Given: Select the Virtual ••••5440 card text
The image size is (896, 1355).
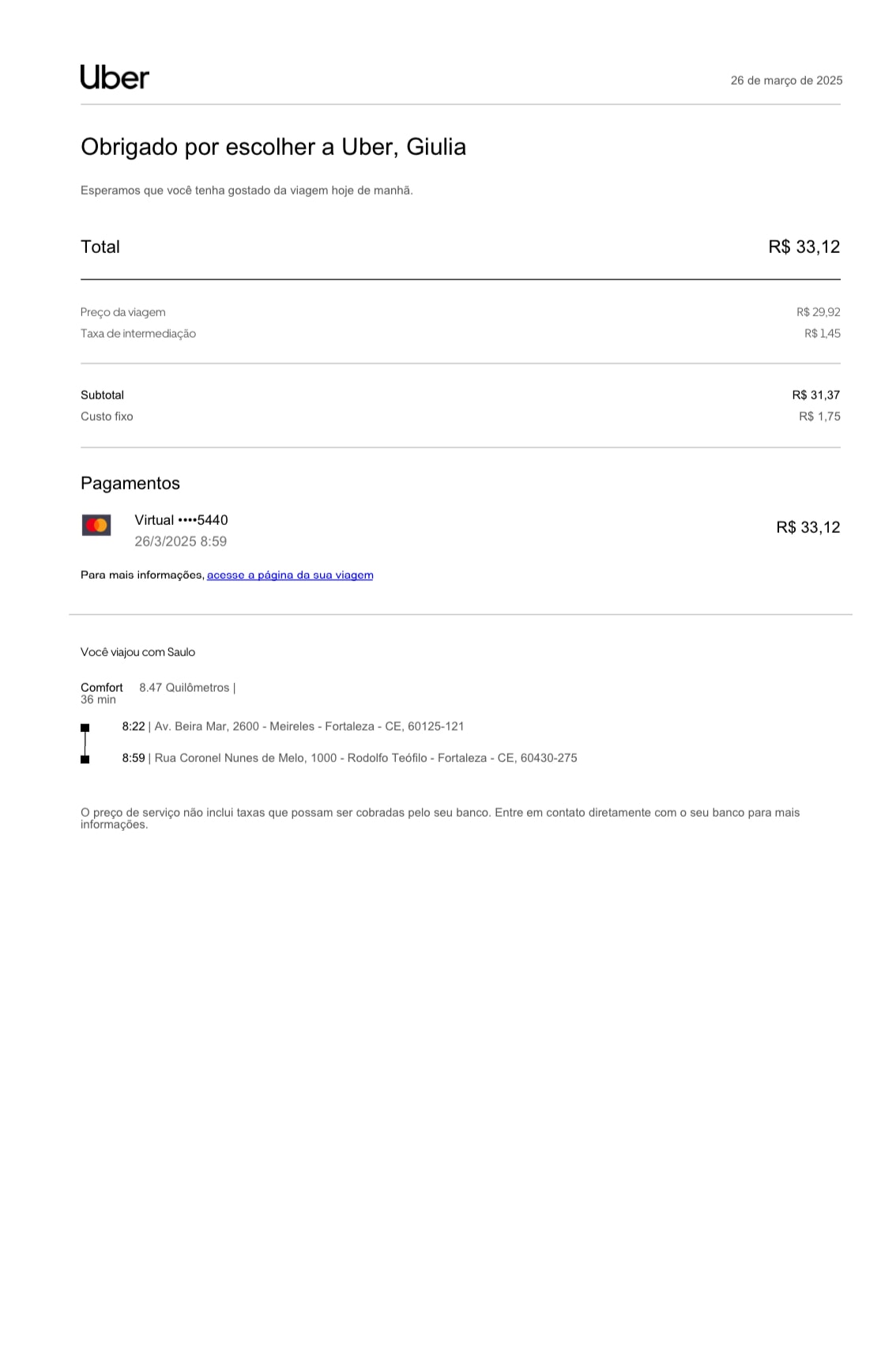Looking at the screenshot, I should pos(181,520).
